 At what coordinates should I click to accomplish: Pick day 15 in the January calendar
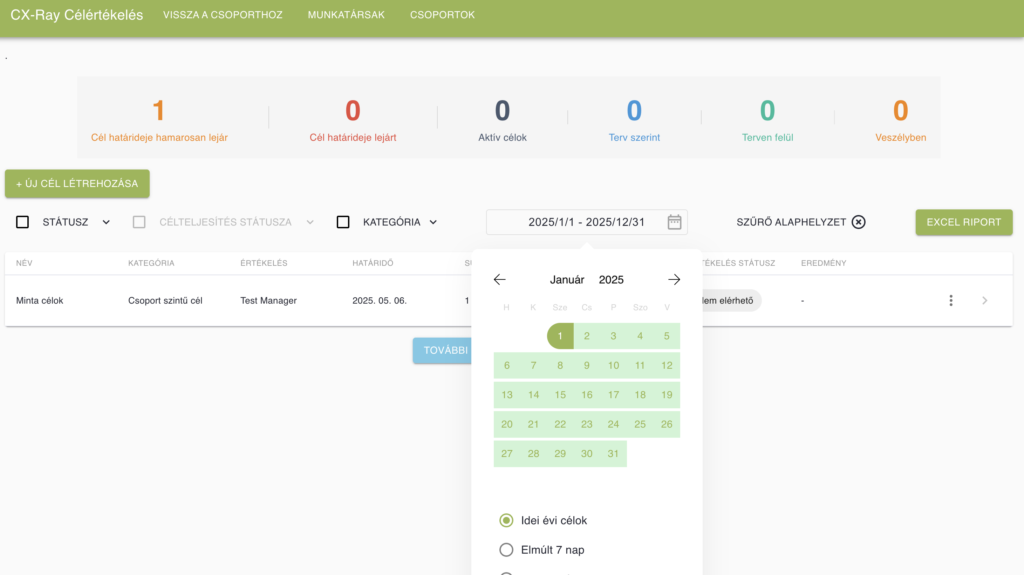click(x=560, y=395)
